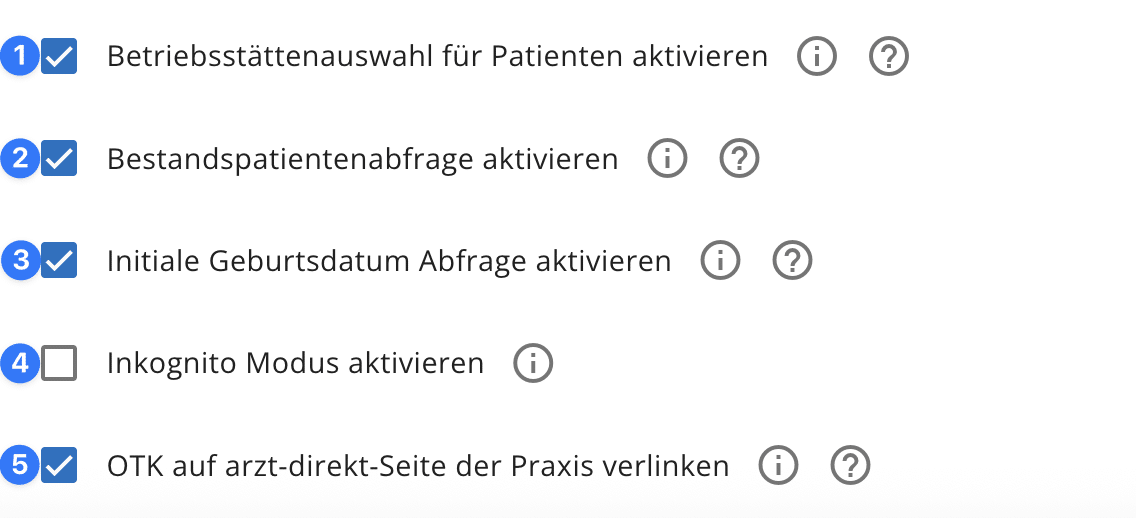Show info for OTK arzt-direkt verlinken

pyautogui.click(x=778, y=465)
